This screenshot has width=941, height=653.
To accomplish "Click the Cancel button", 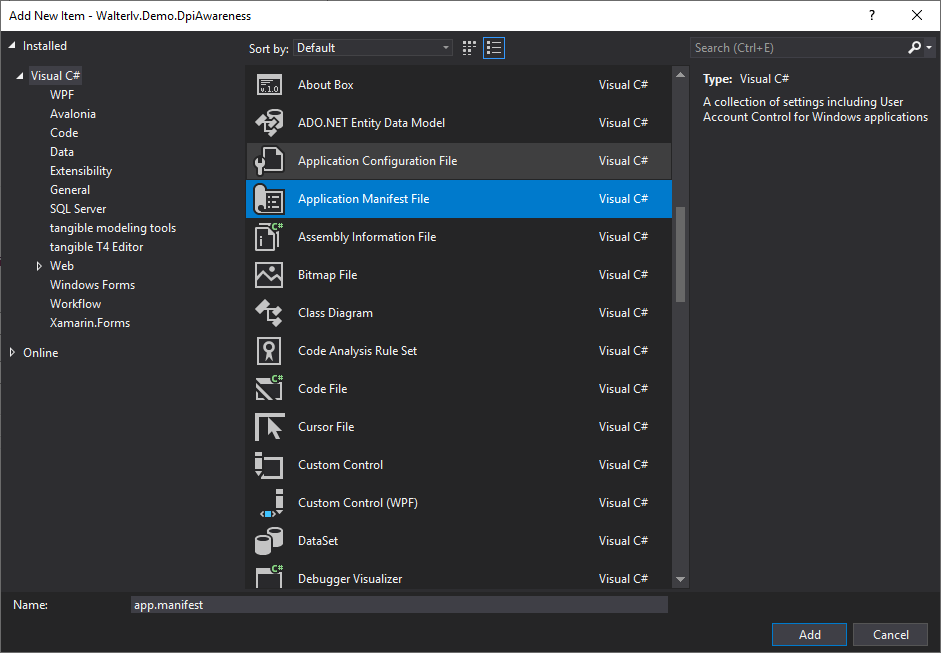I will click(x=891, y=634).
